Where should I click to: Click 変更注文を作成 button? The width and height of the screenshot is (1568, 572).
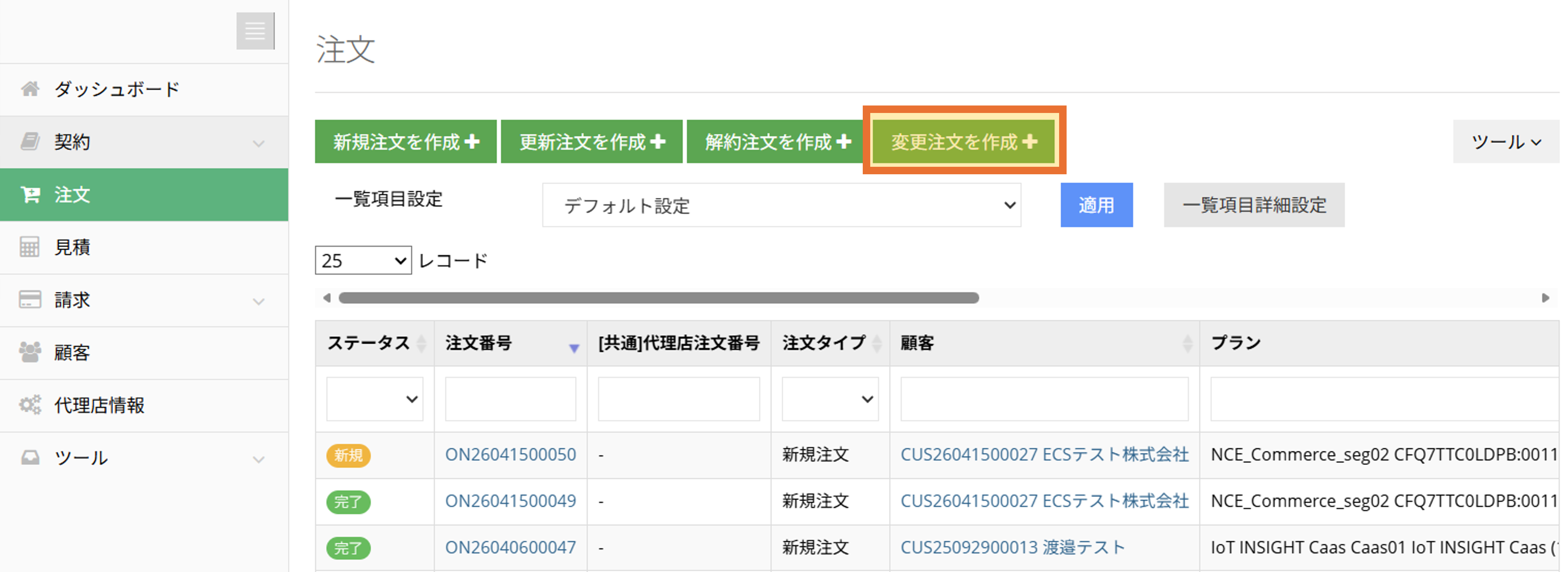point(964,142)
